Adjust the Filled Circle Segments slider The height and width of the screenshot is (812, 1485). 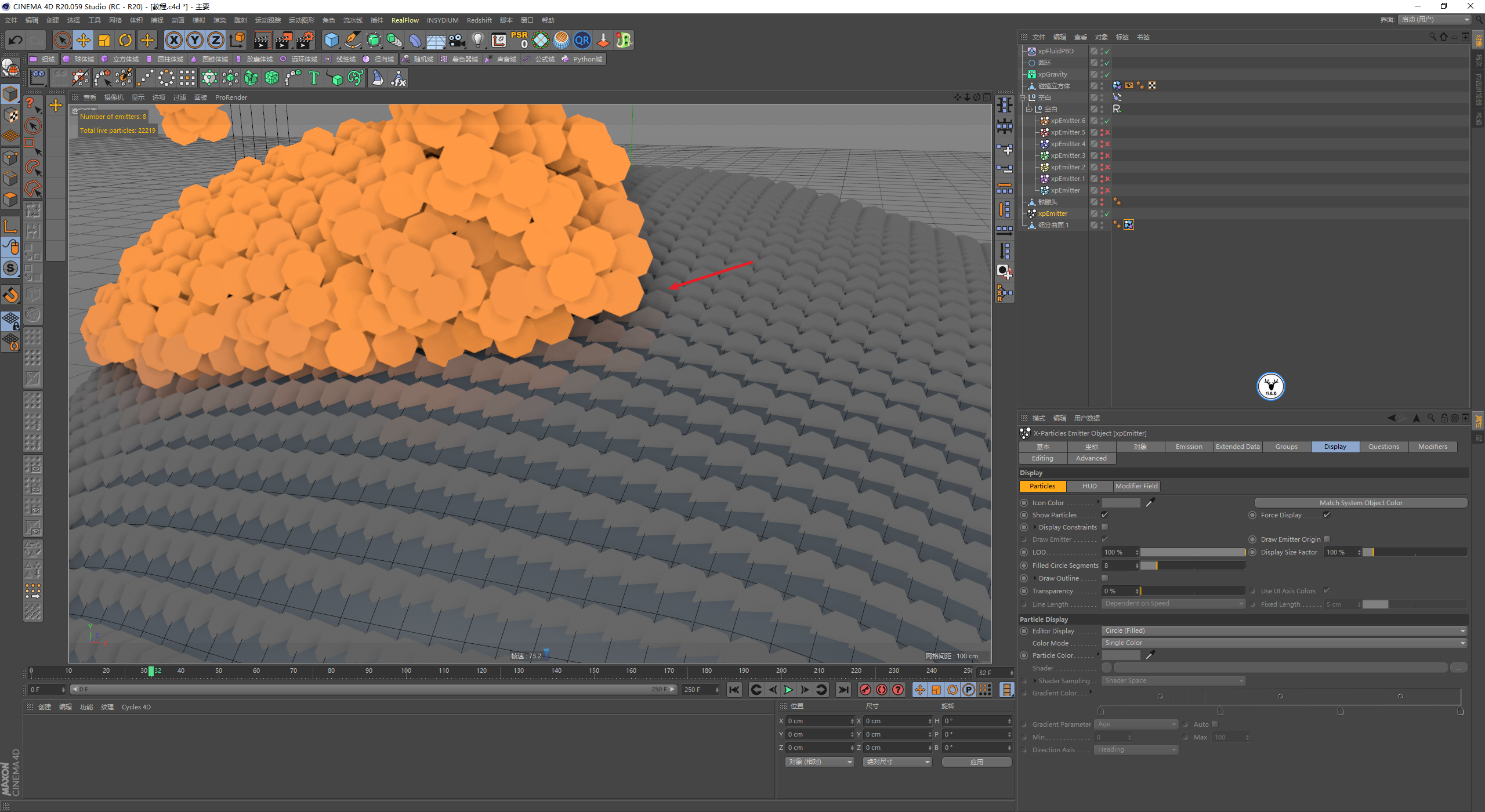click(x=1193, y=565)
